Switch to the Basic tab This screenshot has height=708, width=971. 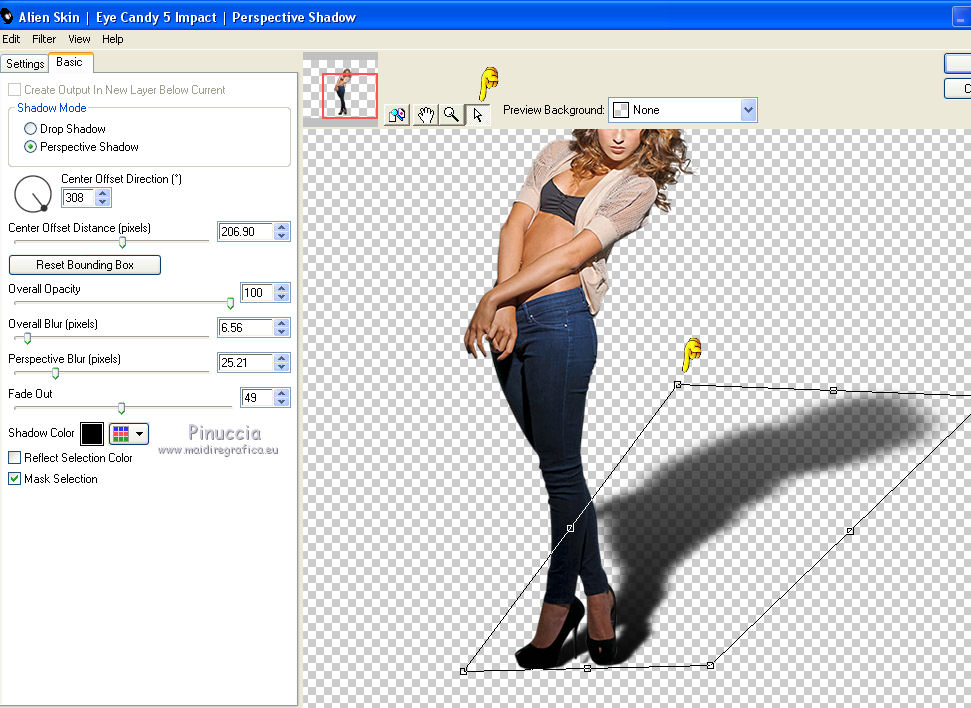tap(69, 62)
